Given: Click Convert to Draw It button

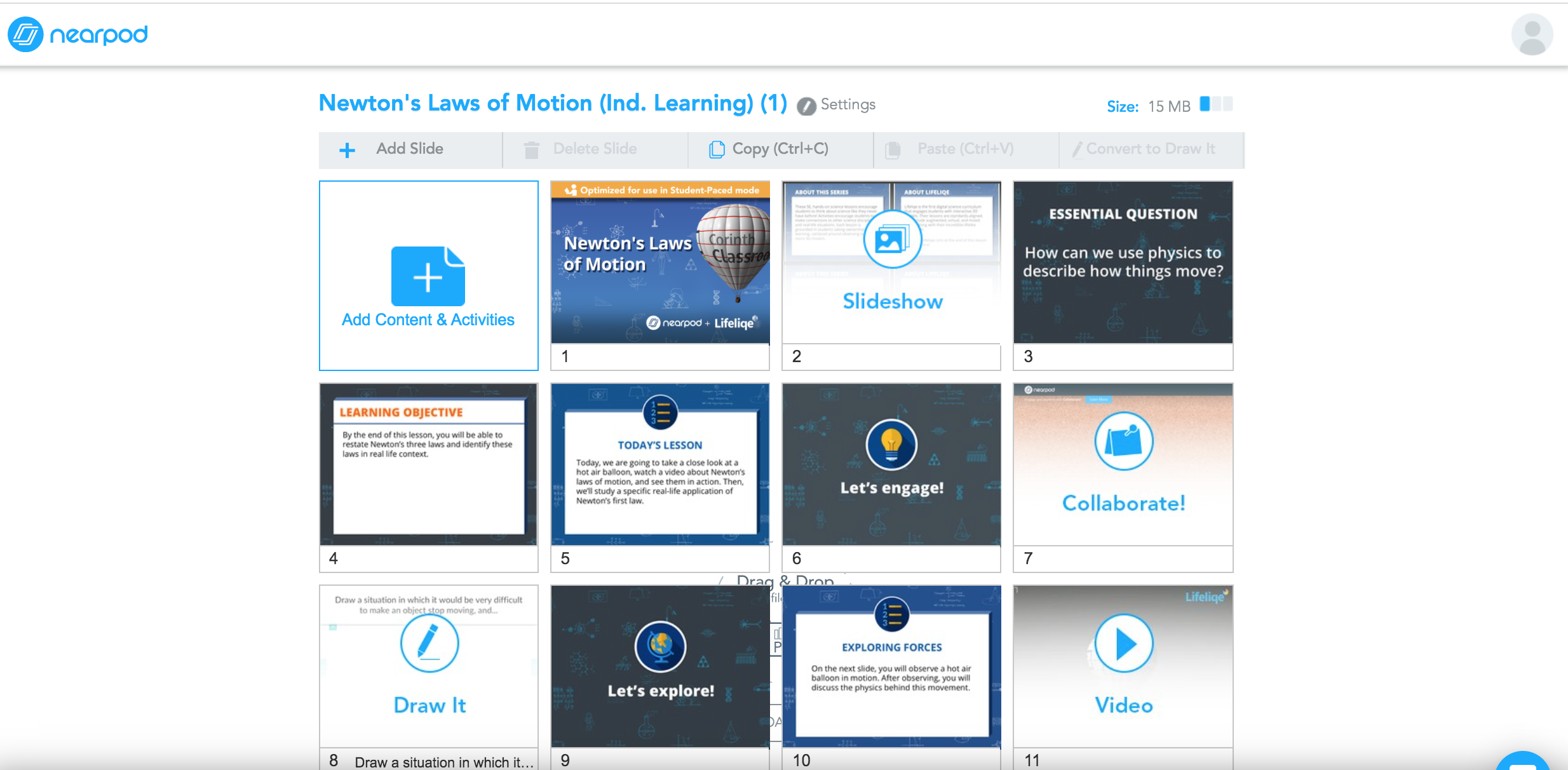Looking at the screenshot, I should pos(1150,149).
